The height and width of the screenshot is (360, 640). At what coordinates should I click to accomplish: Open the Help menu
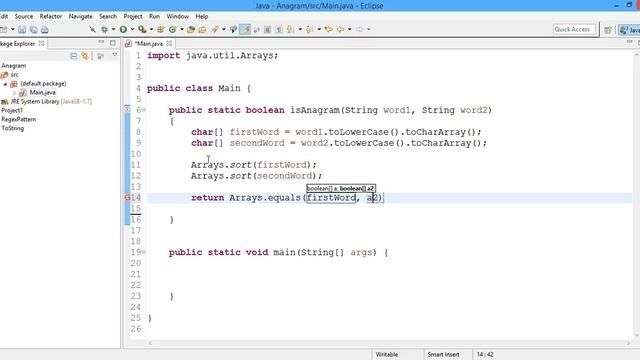pyautogui.click(x=202, y=16)
